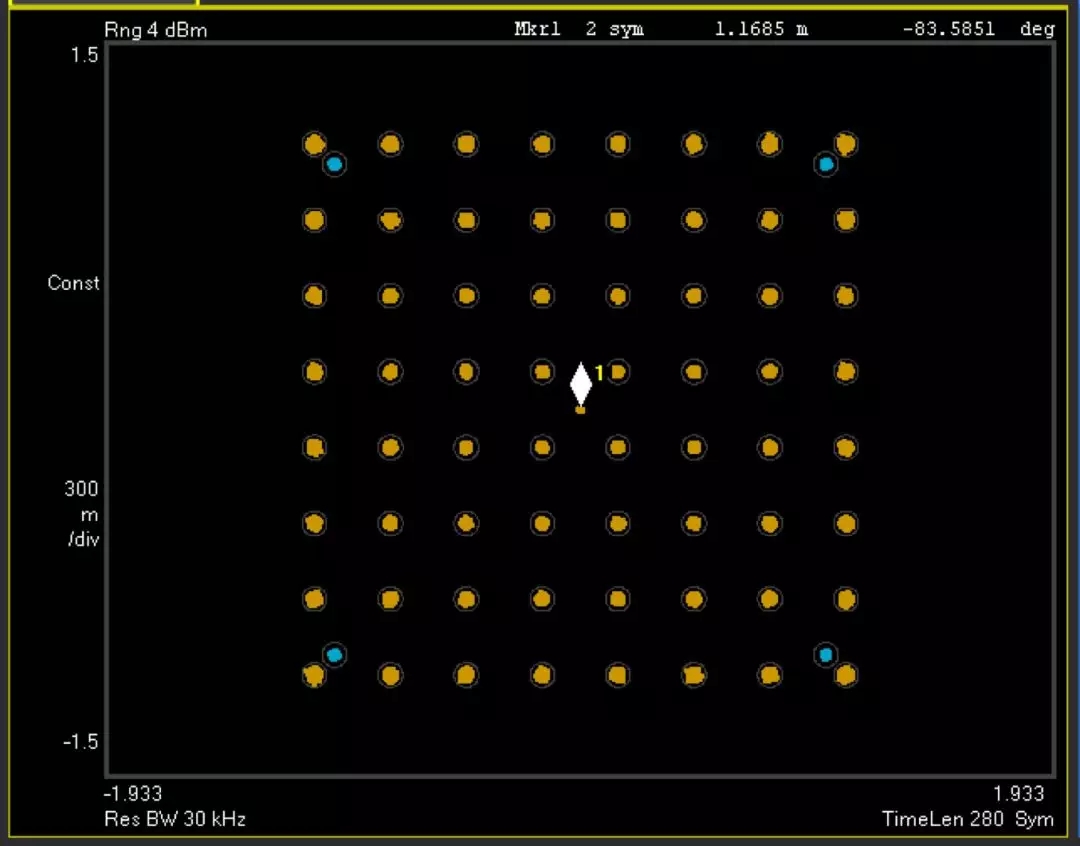Click the top-right corner orange constellation point
This screenshot has height=846, width=1080.
pos(846,143)
